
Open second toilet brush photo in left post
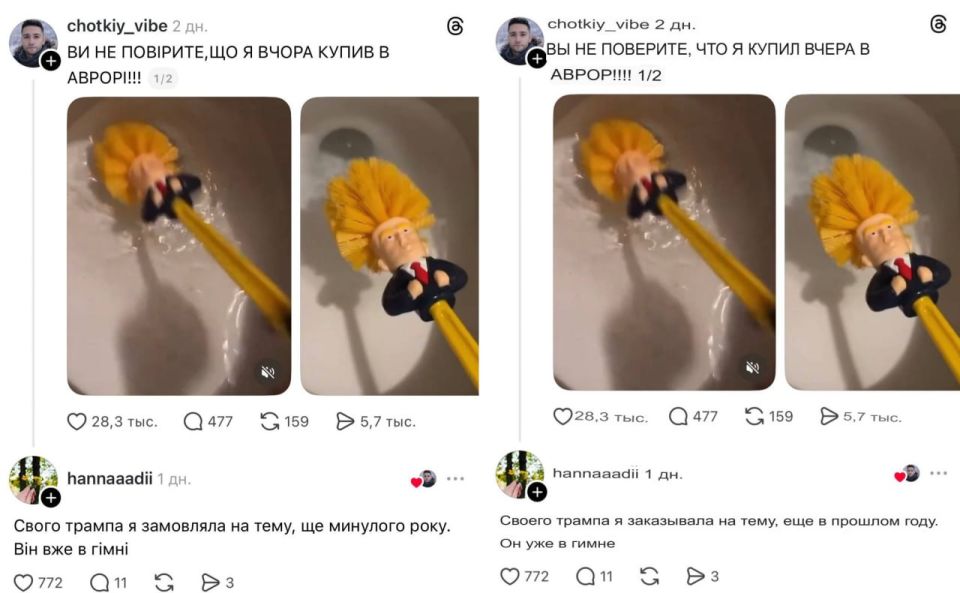click(389, 246)
